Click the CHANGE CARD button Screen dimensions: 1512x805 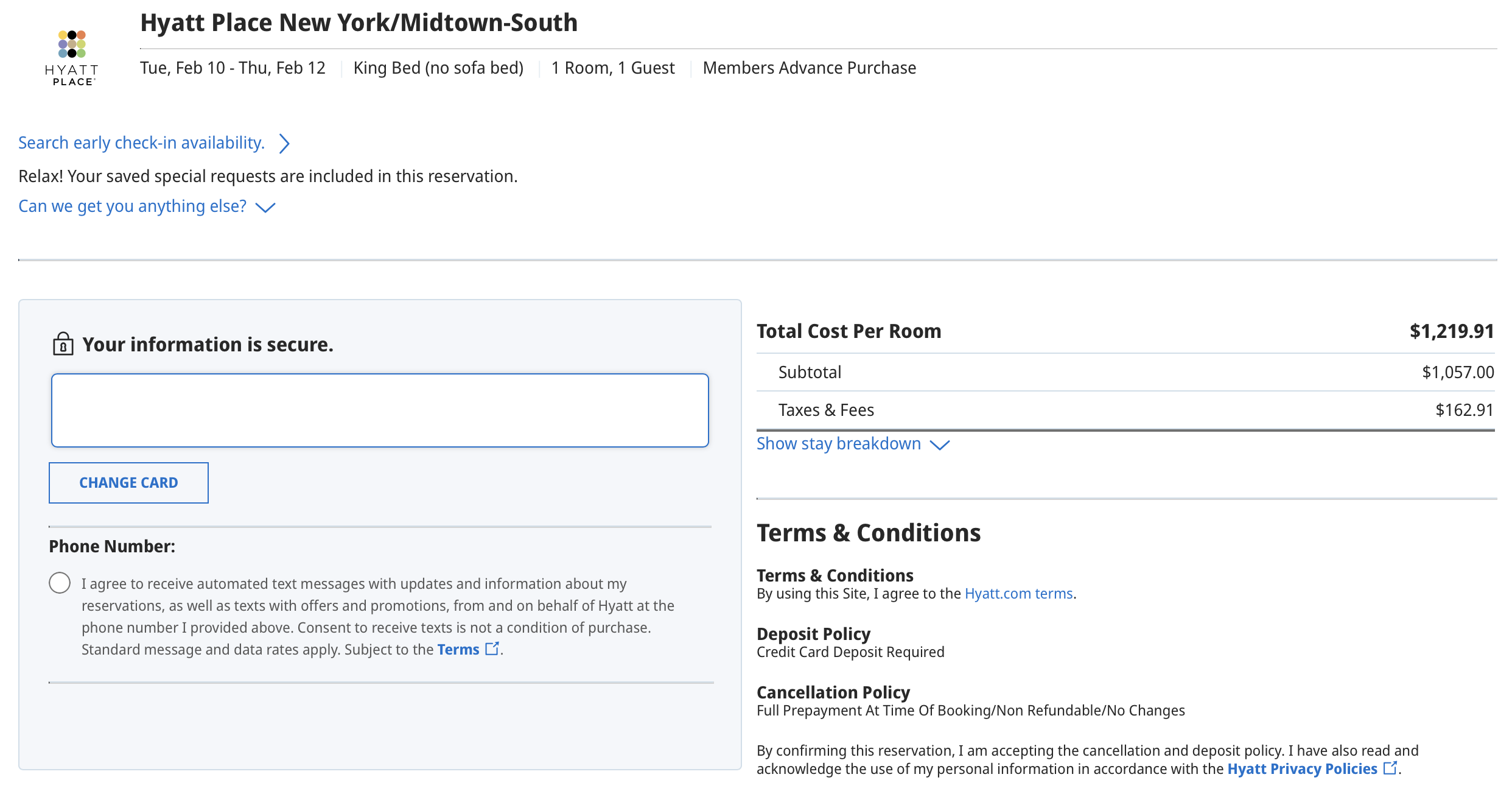[x=128, y=483]
